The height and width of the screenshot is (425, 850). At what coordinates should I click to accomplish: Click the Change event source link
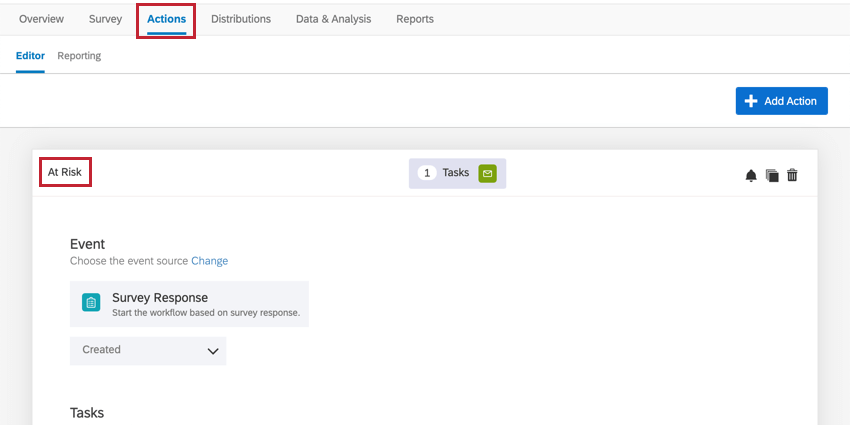pyautogui.click(x=209, y=261)
